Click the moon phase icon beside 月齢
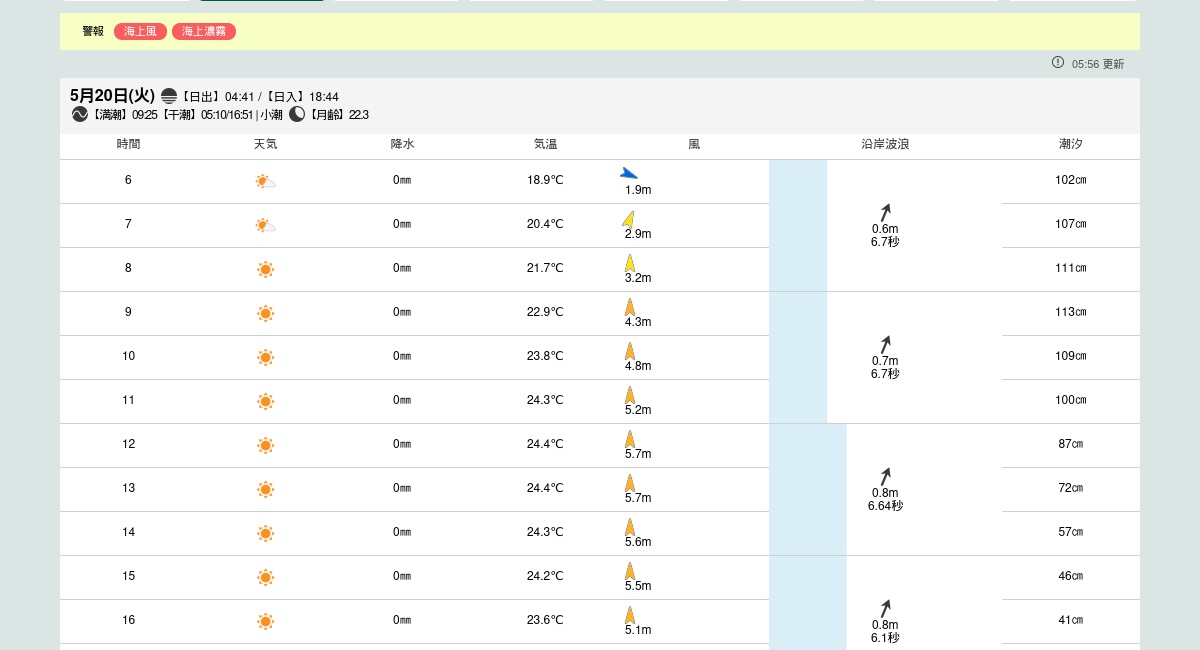This screenshot has width=1200, height=650. point(297,115)
